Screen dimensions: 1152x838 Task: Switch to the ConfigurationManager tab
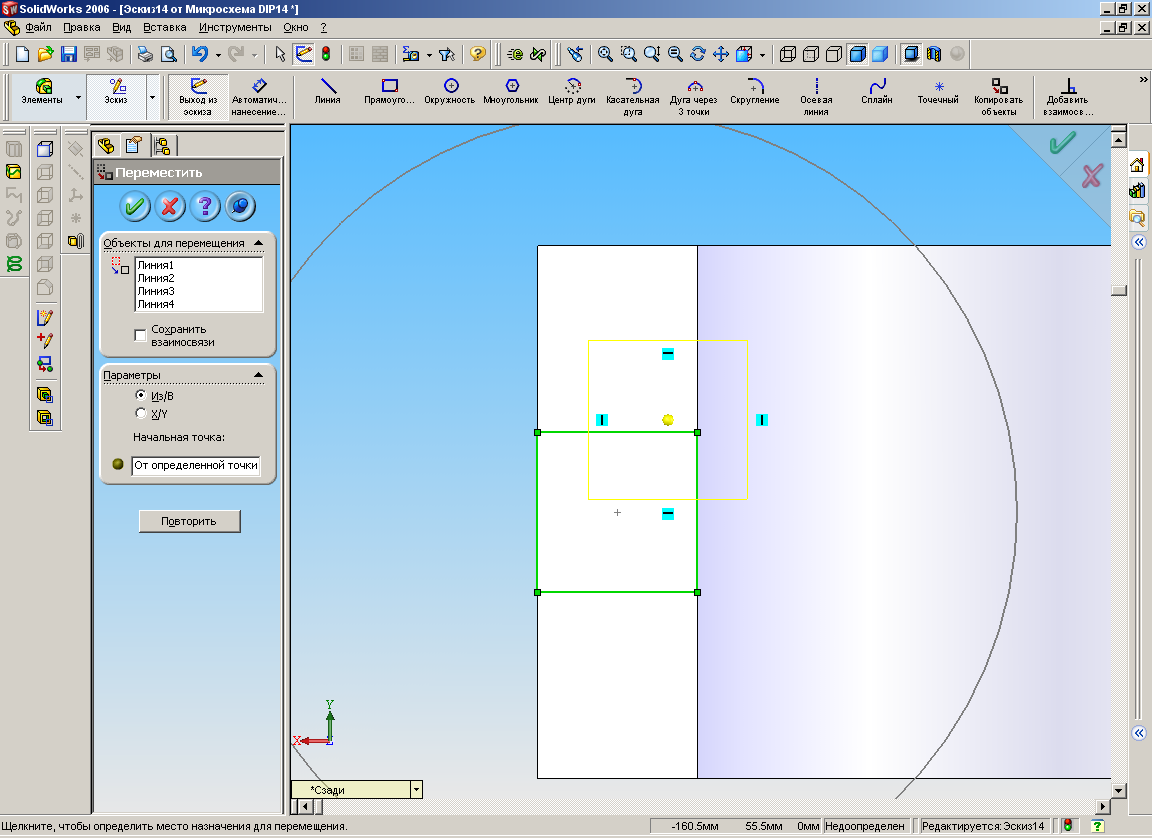pos(162,145)
